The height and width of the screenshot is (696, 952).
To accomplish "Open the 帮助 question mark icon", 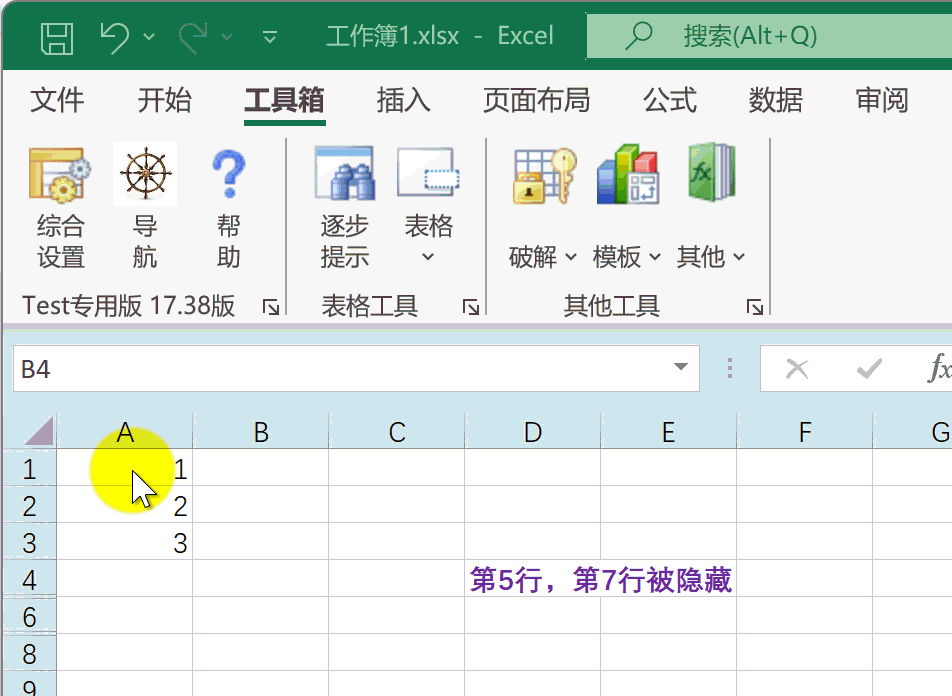I will tap(229, 174).
